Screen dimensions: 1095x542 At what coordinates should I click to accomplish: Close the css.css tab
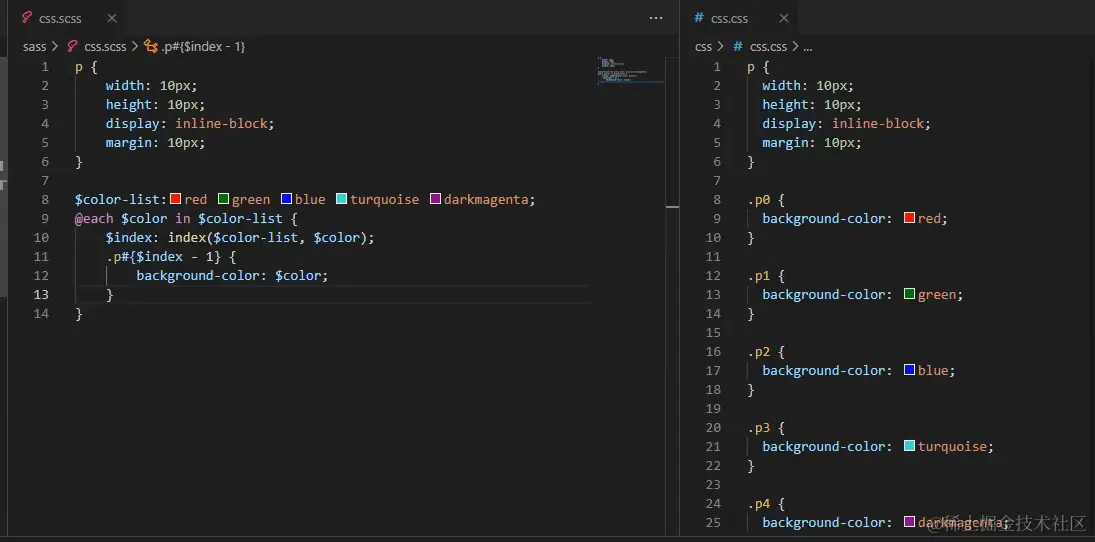click(x=784, y=18)
